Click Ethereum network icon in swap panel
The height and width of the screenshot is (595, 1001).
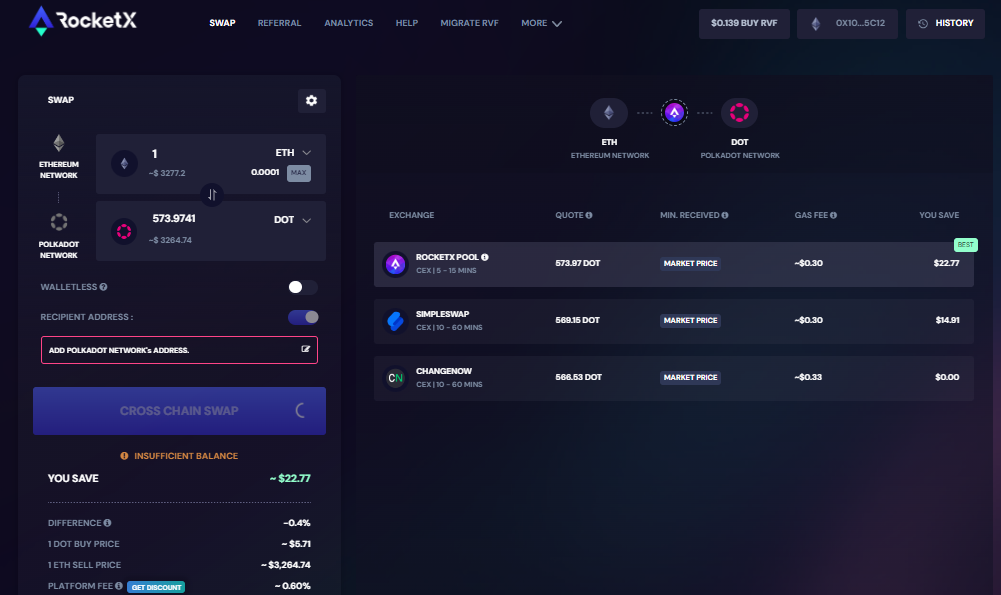pyautogui.click(x=59, y=143)
